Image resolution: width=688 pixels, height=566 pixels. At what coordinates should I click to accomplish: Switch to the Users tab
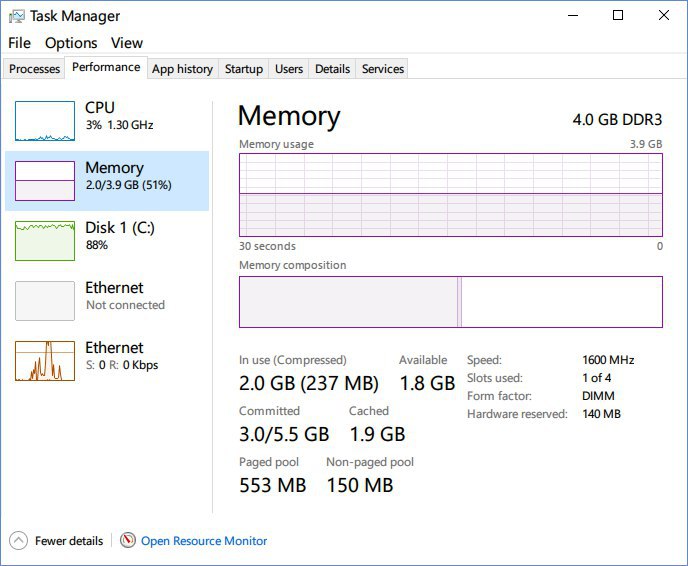(289, 69)
